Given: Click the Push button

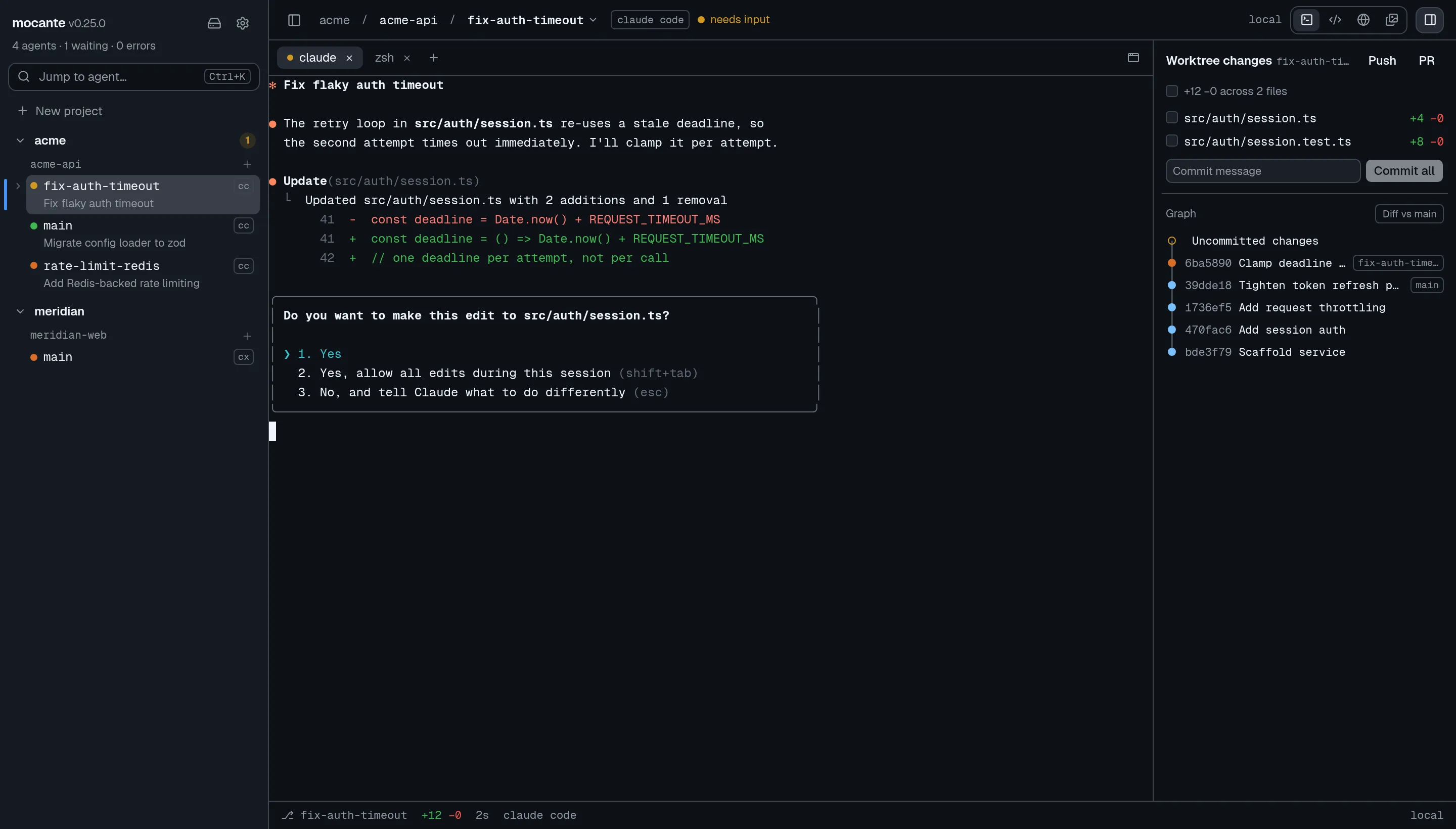Looking at the screenshot, I should tap(1381, 60).
